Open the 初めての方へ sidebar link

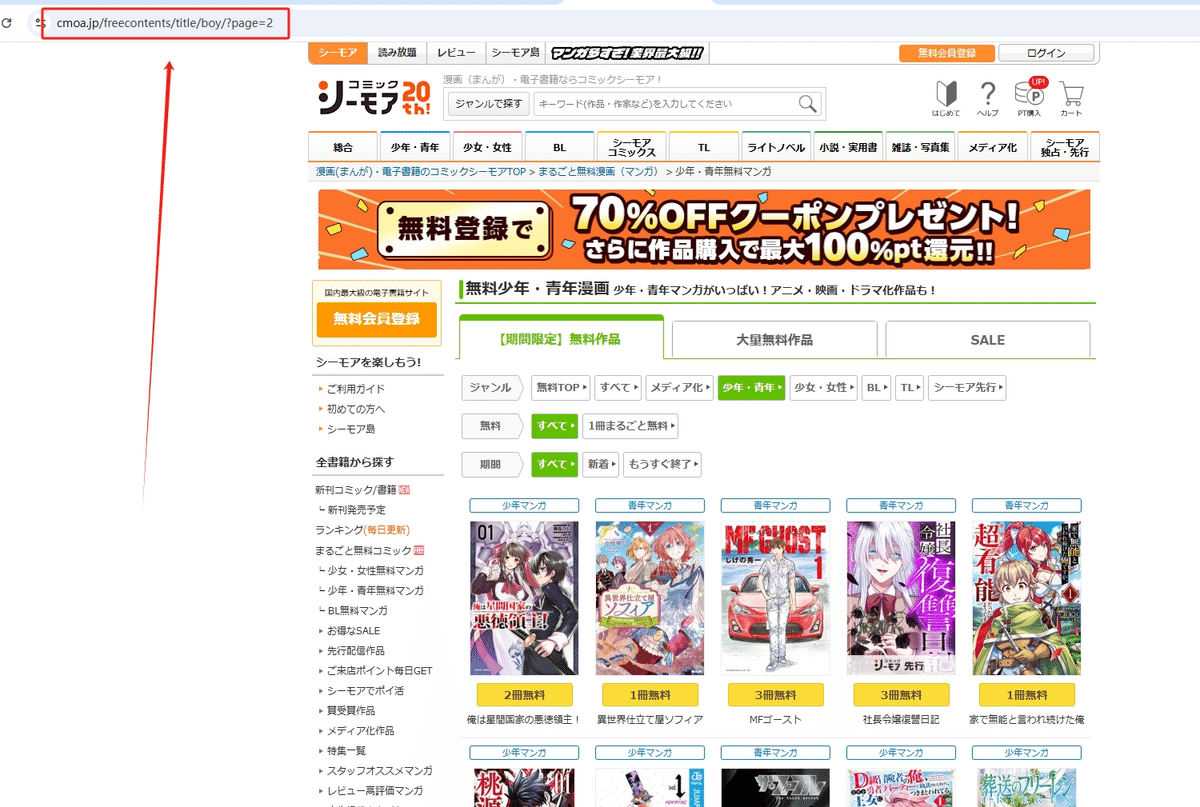coord(355,409)
